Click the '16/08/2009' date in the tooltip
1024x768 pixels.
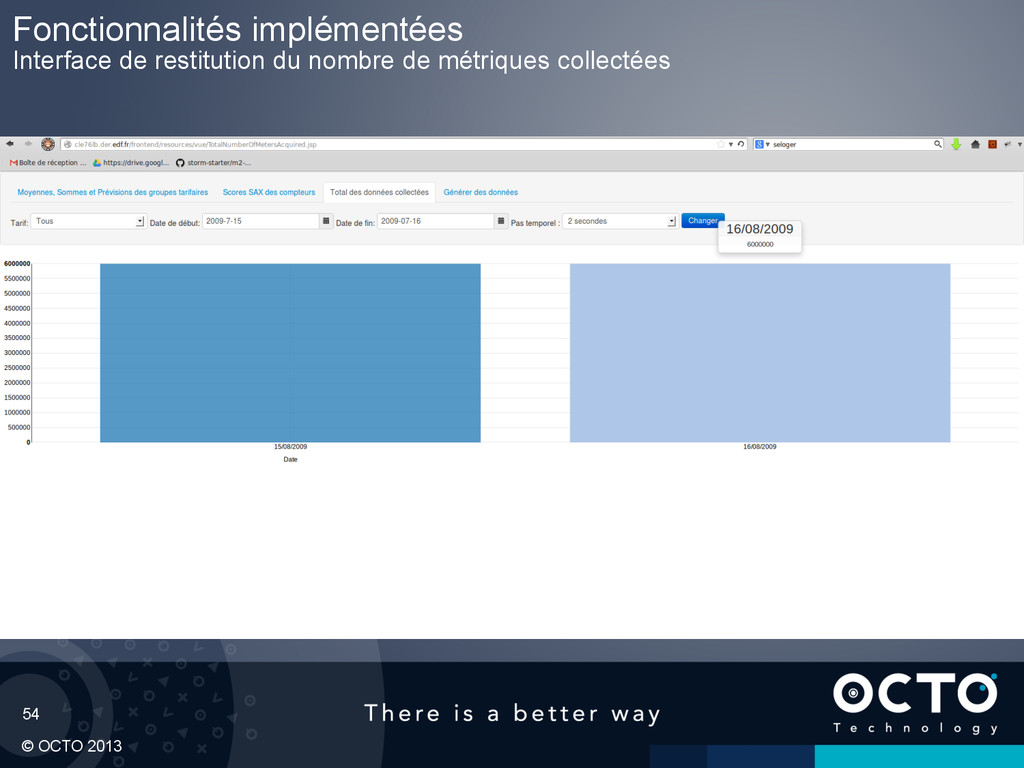coord(760,229)
